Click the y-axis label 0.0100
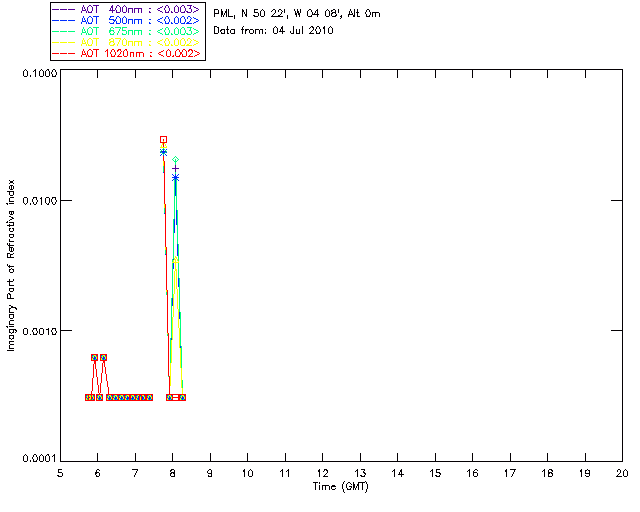640x512 pixels. coord(39,200)
